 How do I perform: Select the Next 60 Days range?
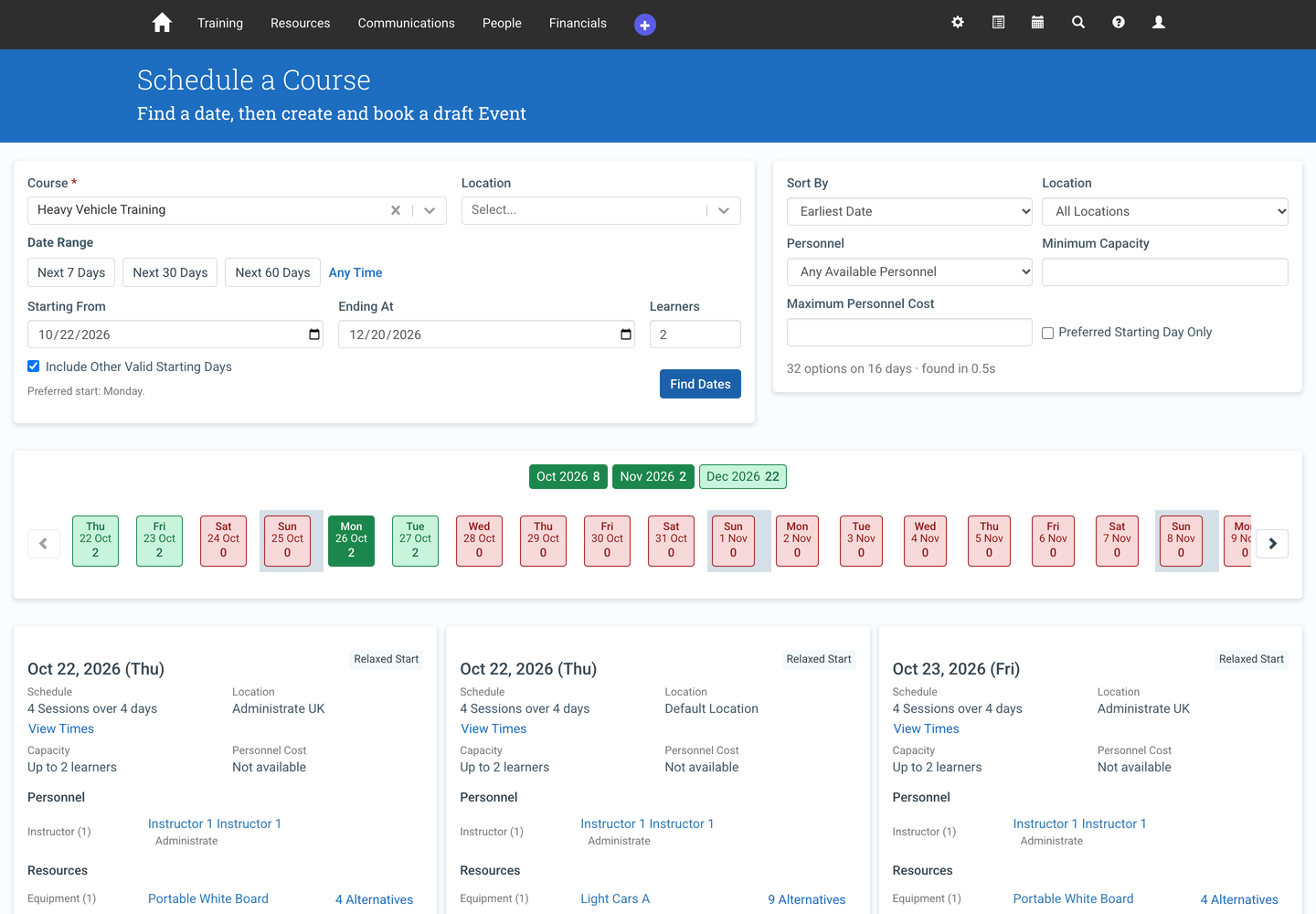272,272
